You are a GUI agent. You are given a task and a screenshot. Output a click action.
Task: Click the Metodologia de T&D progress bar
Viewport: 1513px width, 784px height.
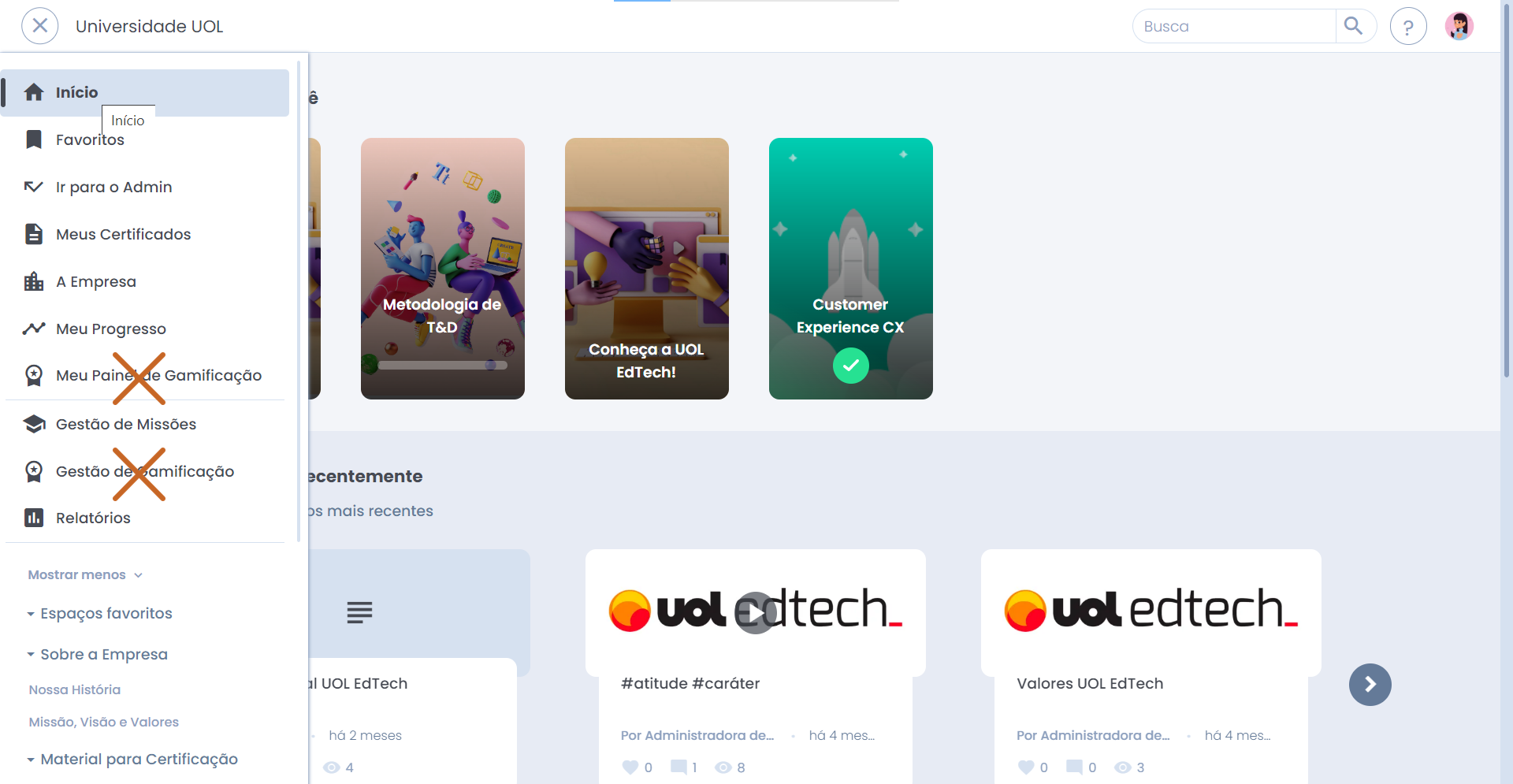click(x=443, y=365)
